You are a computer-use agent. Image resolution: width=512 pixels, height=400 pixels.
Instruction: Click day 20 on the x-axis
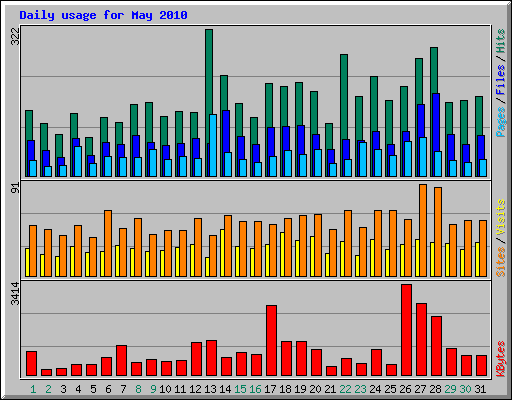point(315,389)
